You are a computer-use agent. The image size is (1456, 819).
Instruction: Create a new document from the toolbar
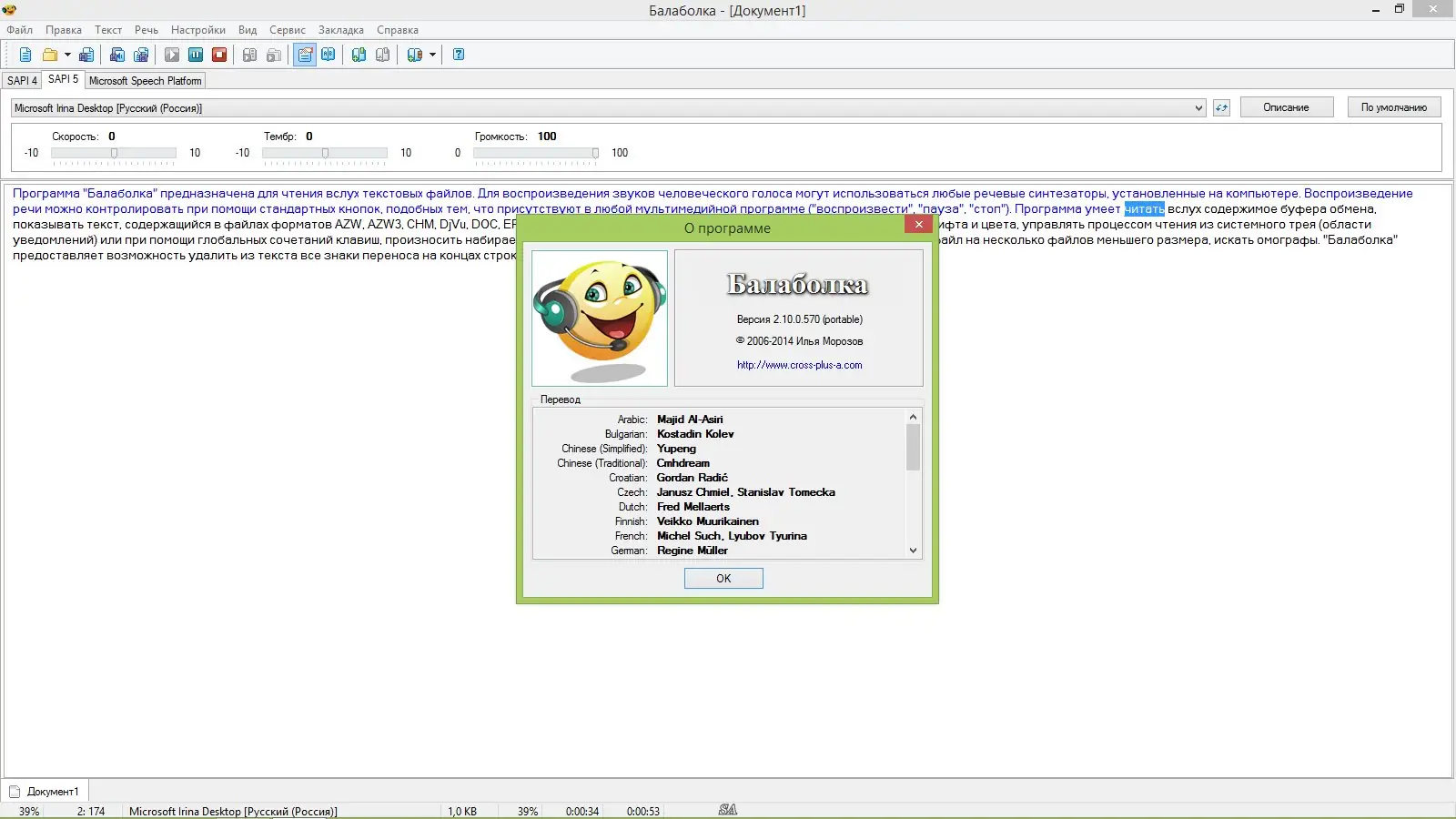tap(25, 55)
